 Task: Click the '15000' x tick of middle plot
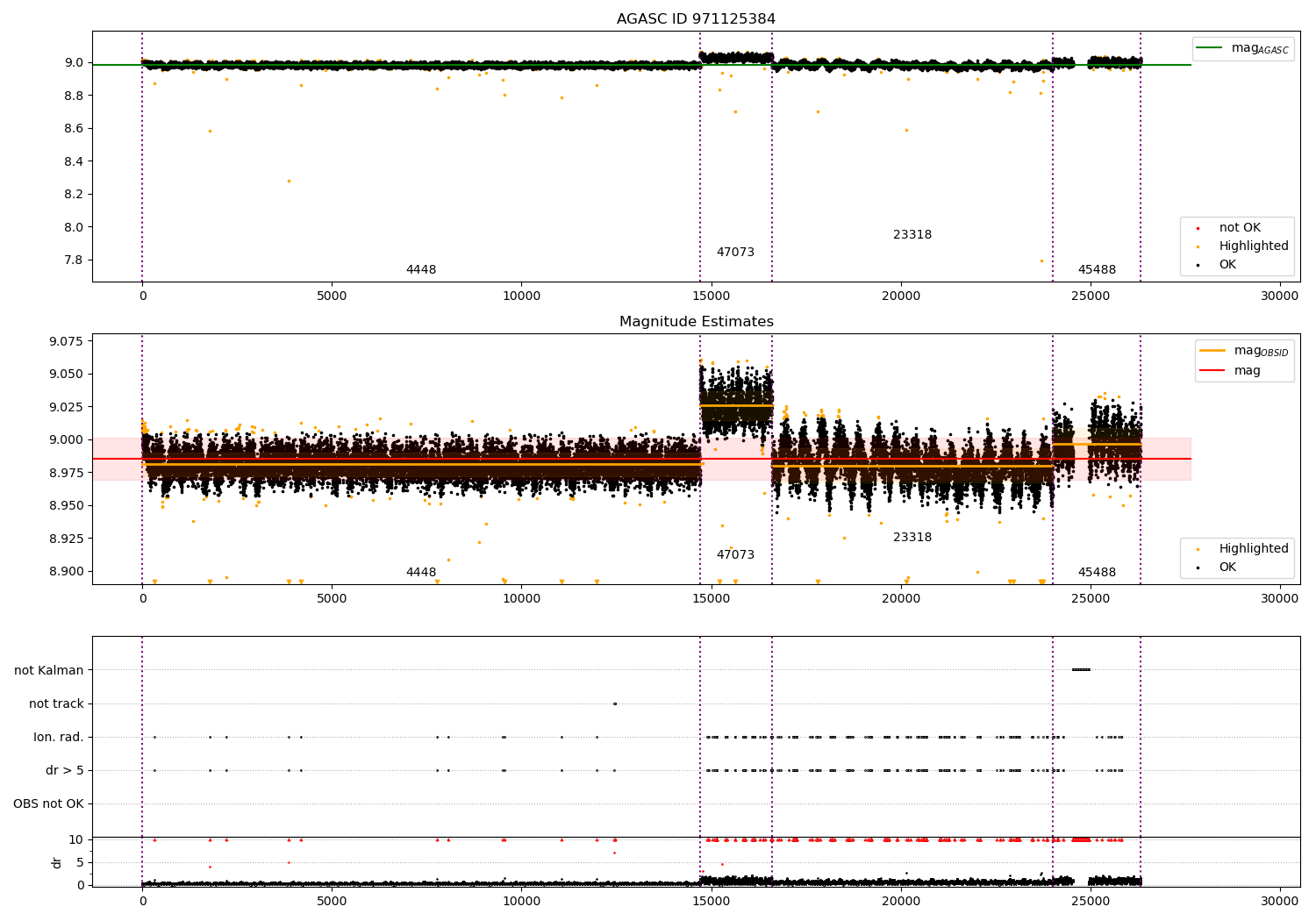[x=711, y=599]
